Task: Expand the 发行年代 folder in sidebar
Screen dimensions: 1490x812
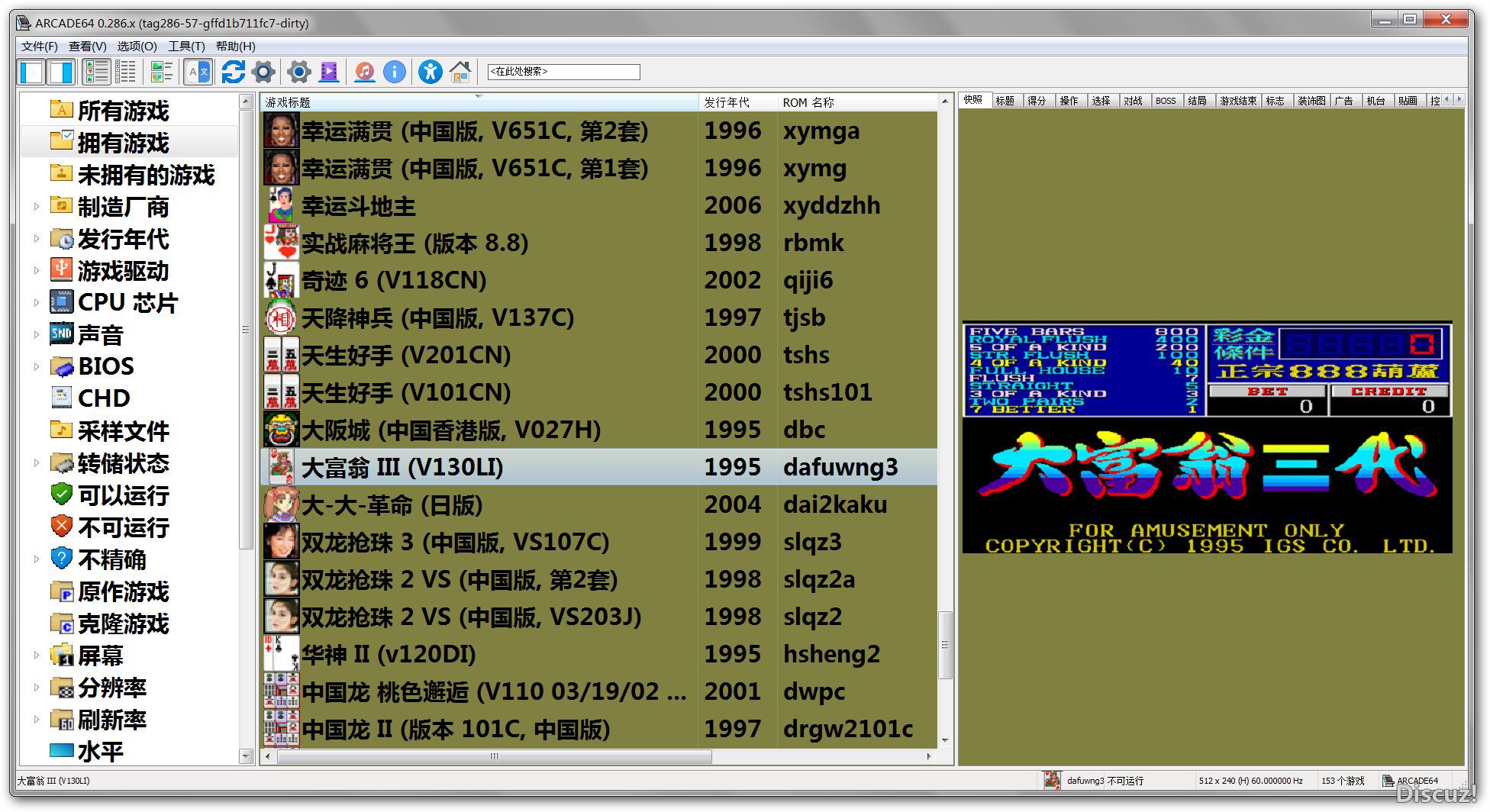Action: tap(36, 238)
